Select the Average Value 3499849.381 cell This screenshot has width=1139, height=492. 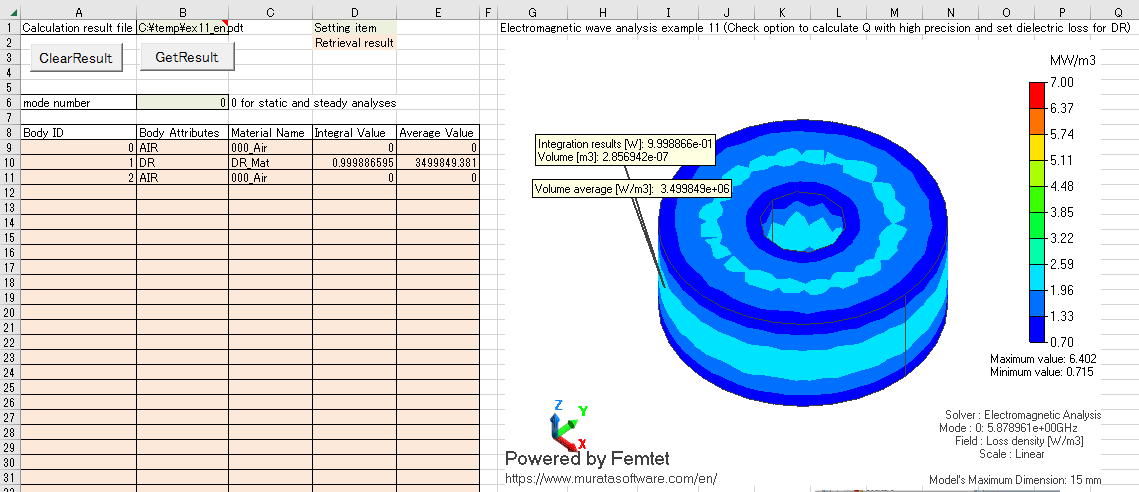(x=438, y=162)
